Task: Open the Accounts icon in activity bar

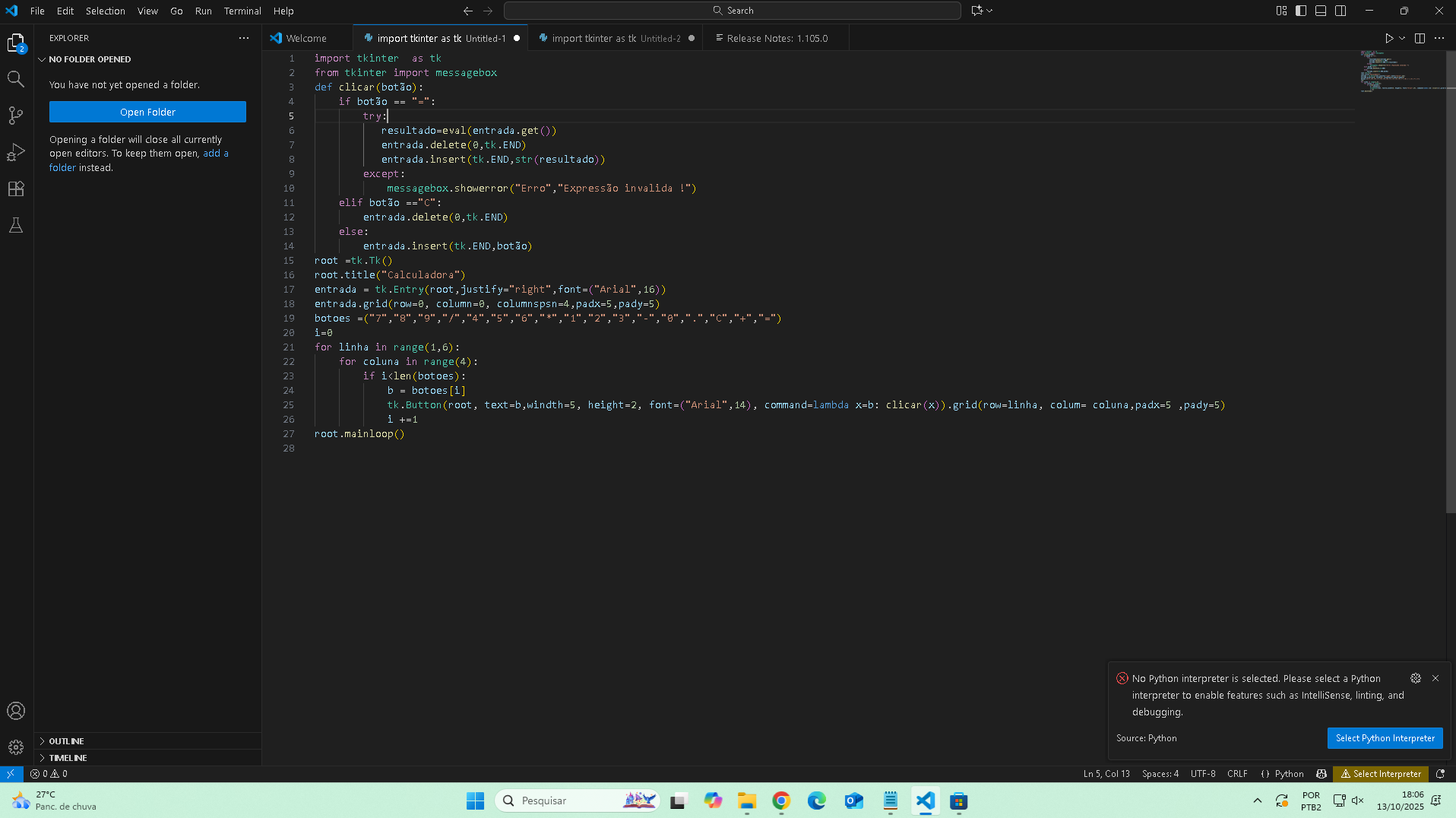Action: tap(16, 711)
